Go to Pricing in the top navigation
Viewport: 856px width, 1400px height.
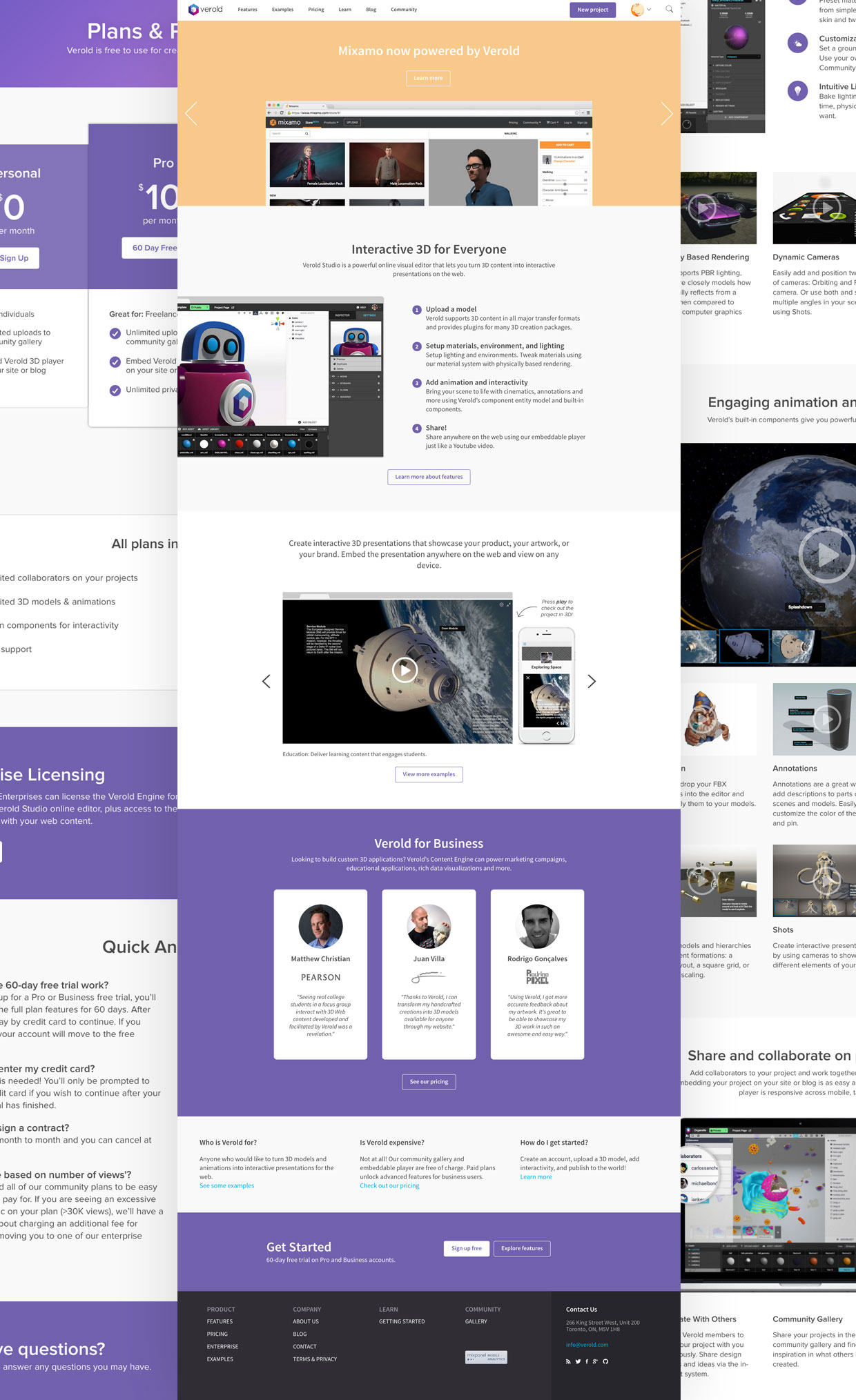pyautogui.click(x=316, y=10)
